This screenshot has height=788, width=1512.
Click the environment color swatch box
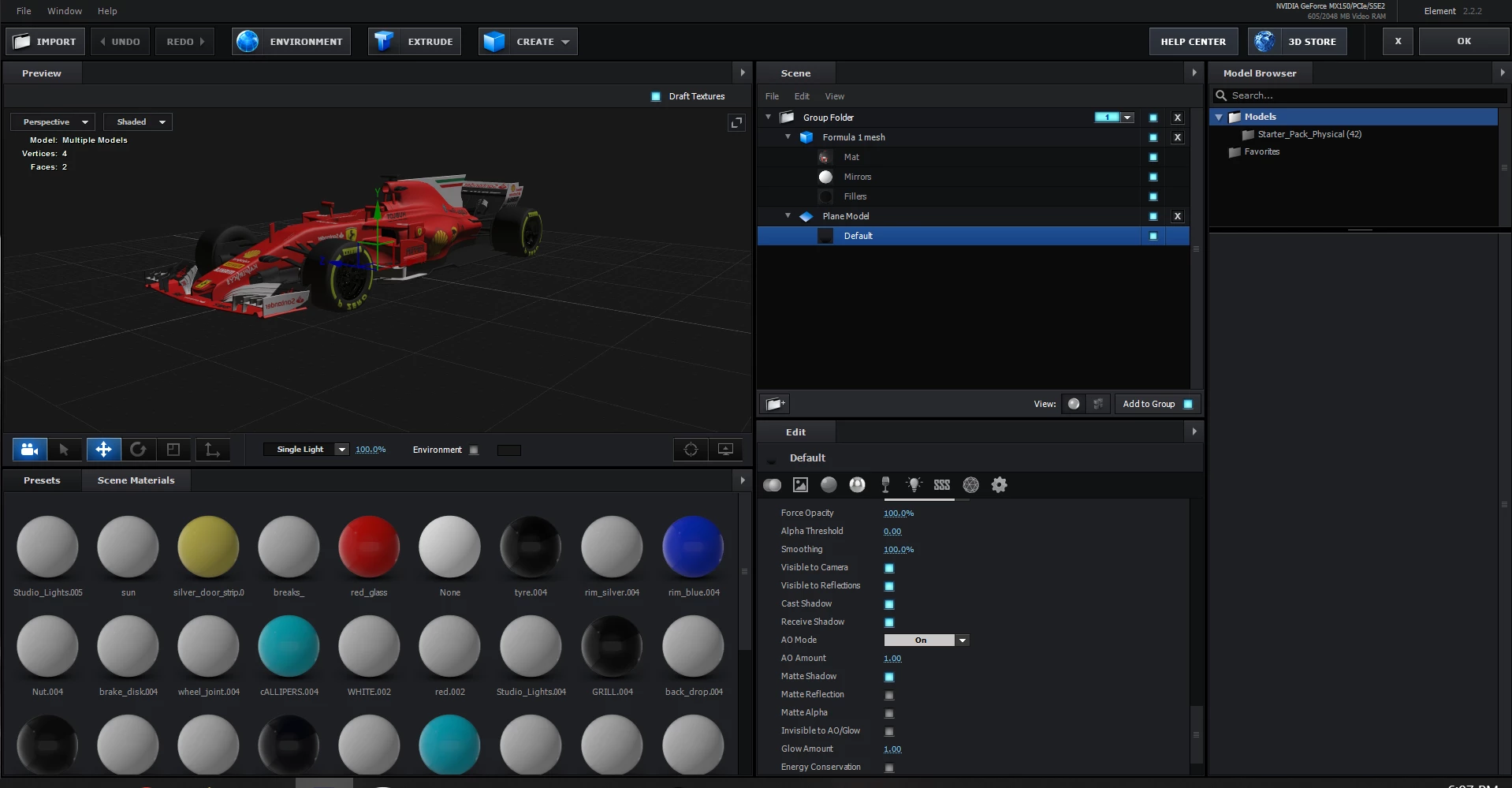(509, 450)
